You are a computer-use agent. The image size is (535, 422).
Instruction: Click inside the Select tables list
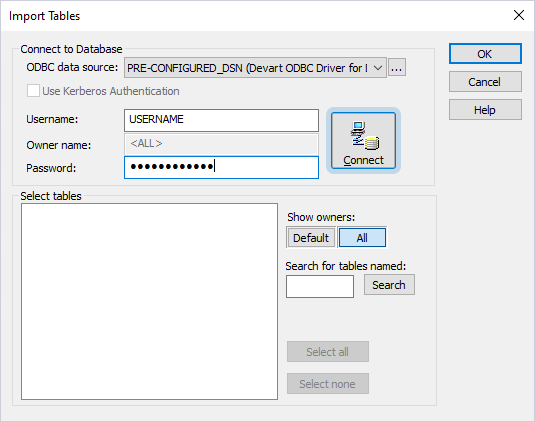tap(149, 302)
